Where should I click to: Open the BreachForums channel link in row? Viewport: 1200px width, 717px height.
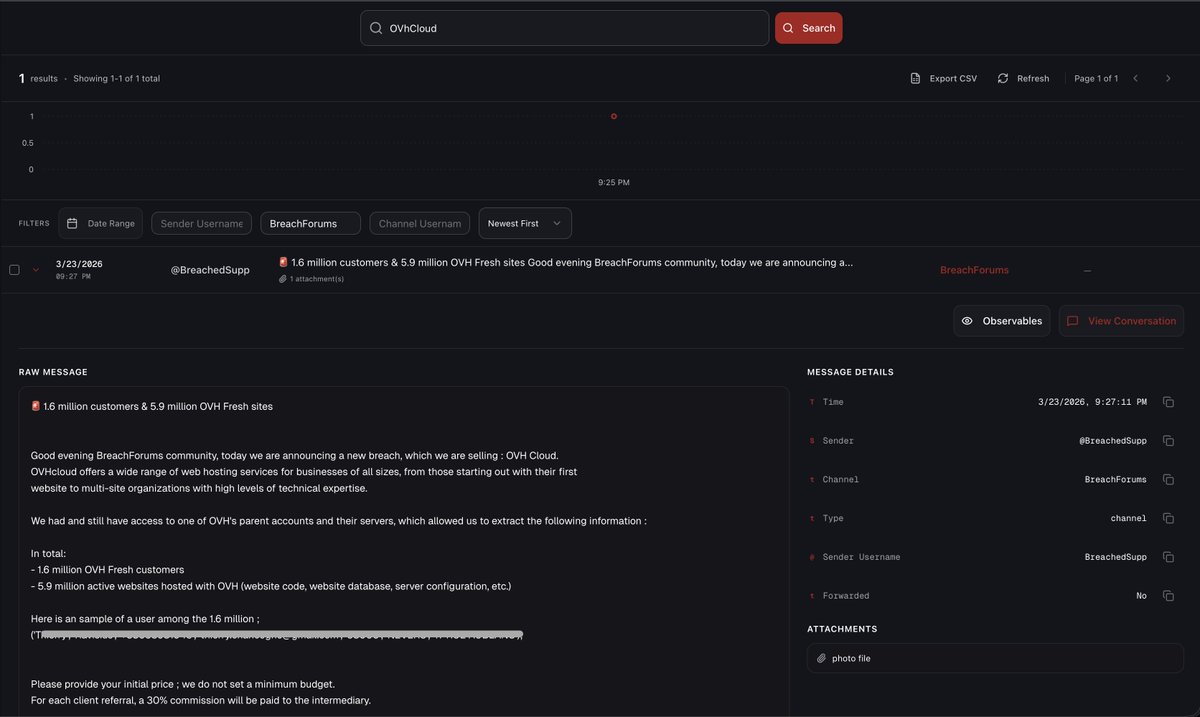click(x=974, y=270)
